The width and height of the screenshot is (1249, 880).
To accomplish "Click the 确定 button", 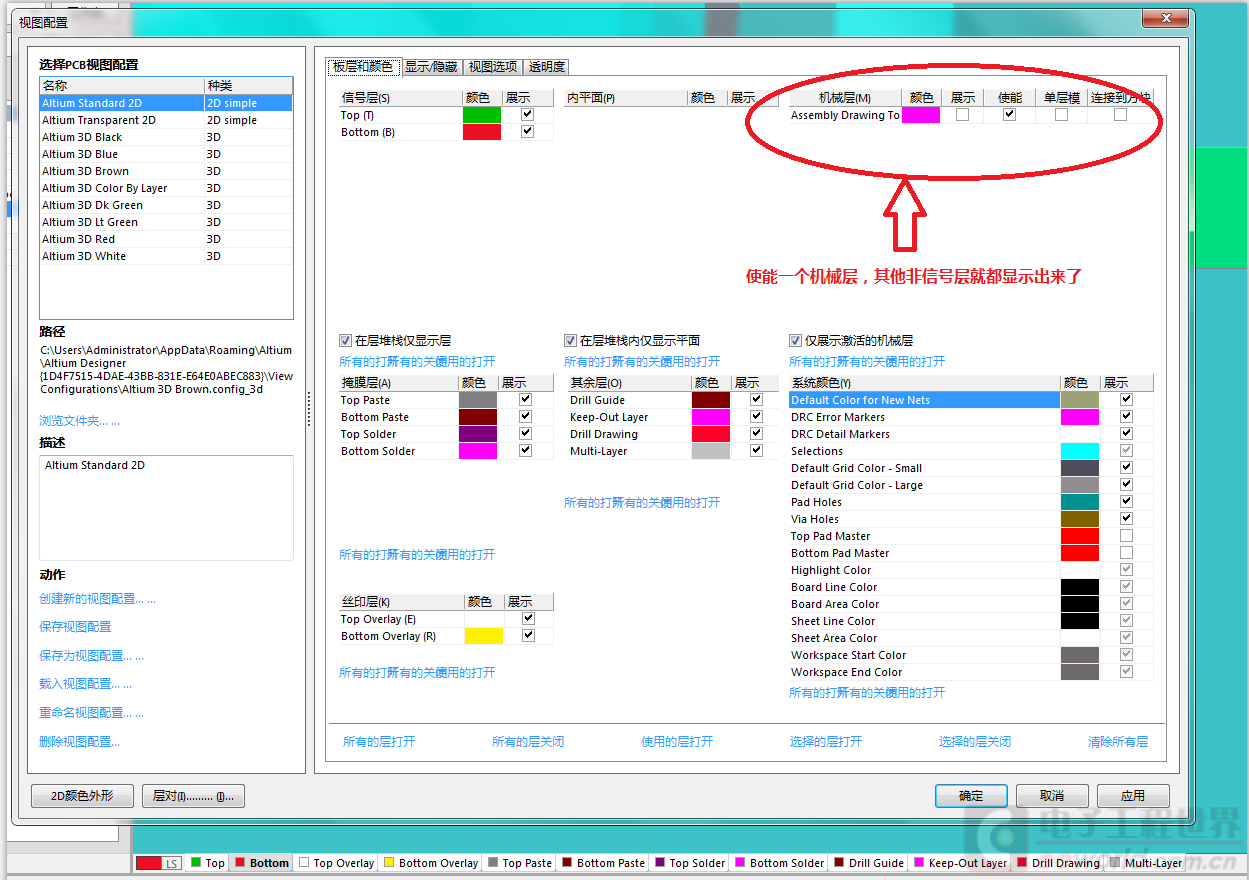I will coord(971,796).
